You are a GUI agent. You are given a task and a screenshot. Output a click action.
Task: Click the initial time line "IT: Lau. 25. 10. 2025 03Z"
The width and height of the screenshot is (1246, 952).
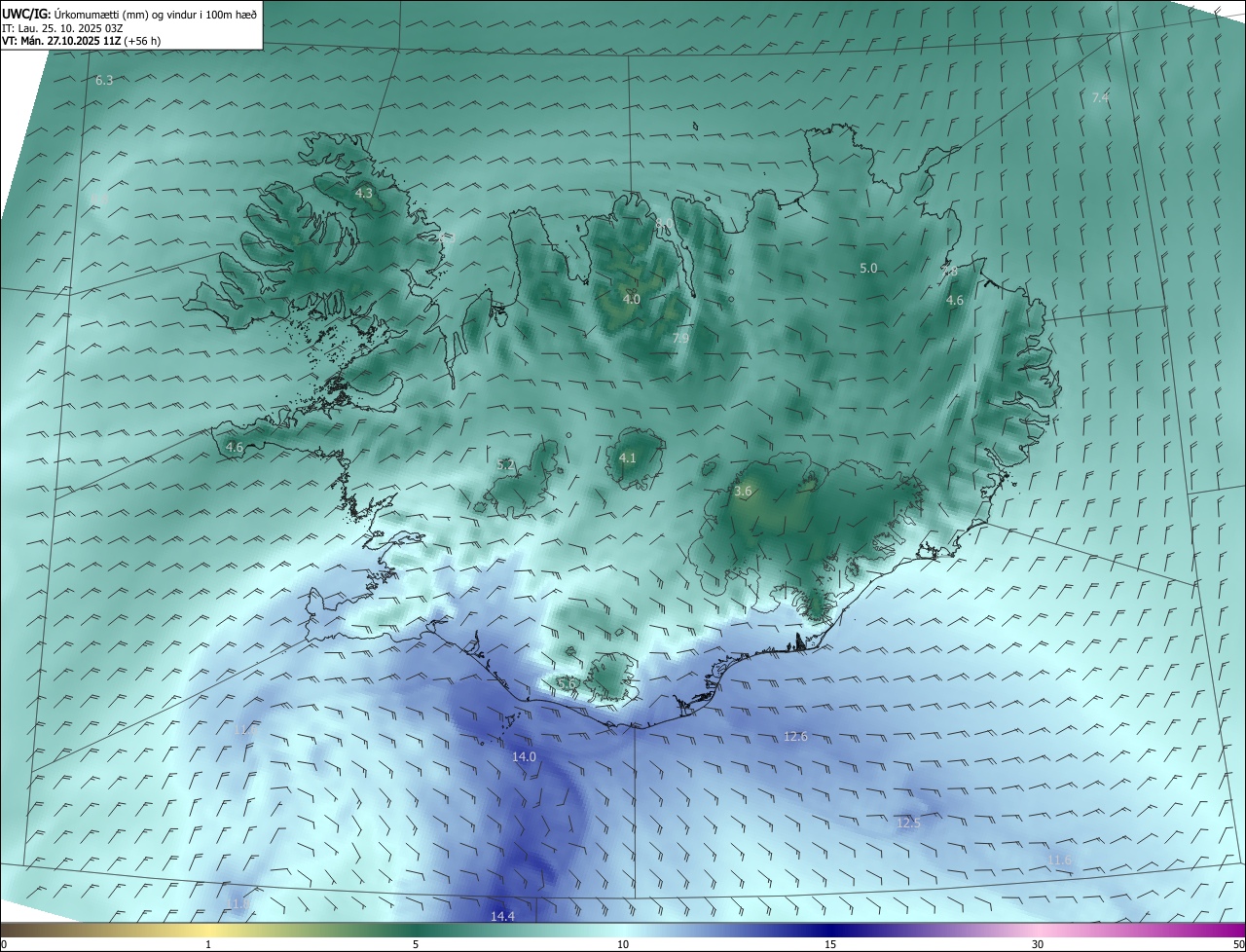(x=62, y=28)
